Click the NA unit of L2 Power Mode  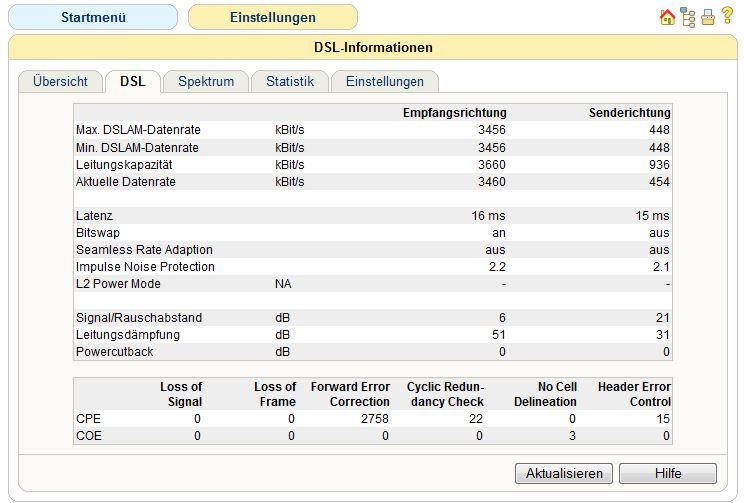tap(283, 284)
